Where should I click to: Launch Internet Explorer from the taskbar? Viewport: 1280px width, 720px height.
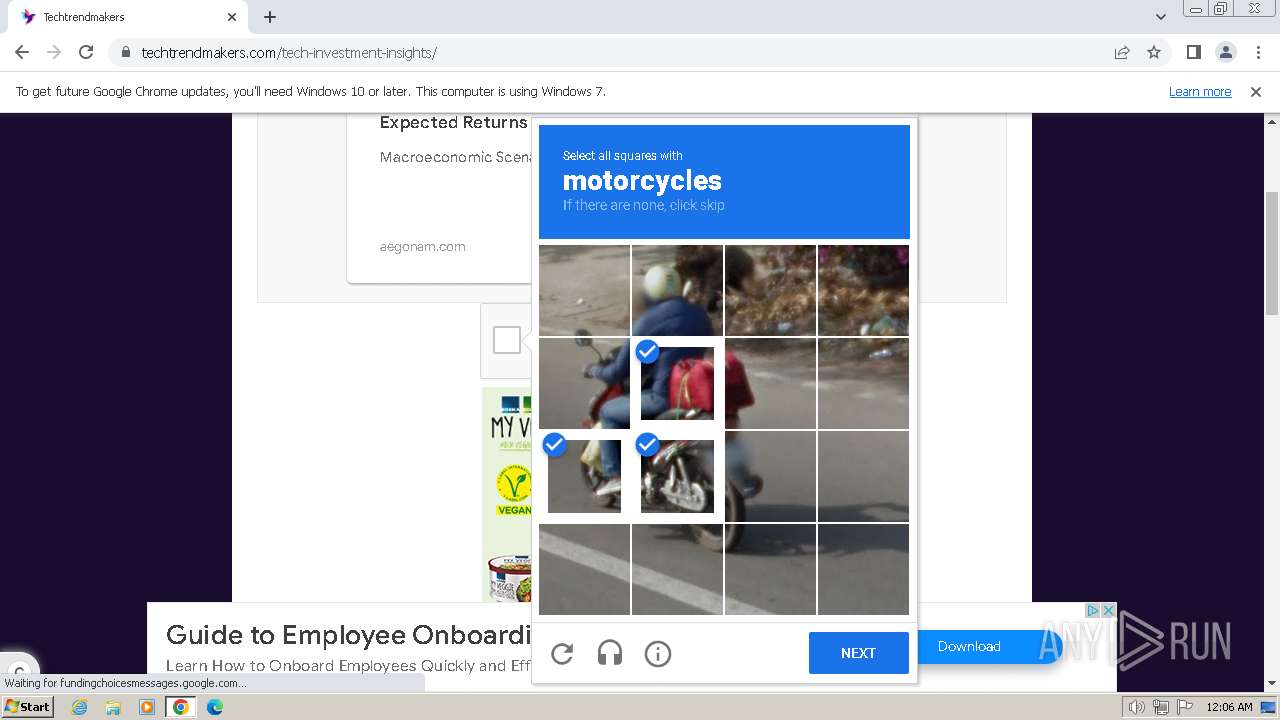click(80, 707)
